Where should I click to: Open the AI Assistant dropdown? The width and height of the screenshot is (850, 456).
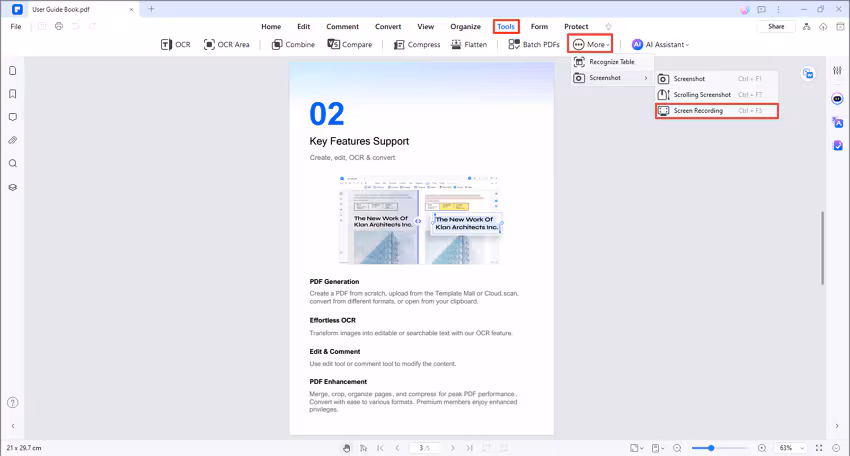660,45
